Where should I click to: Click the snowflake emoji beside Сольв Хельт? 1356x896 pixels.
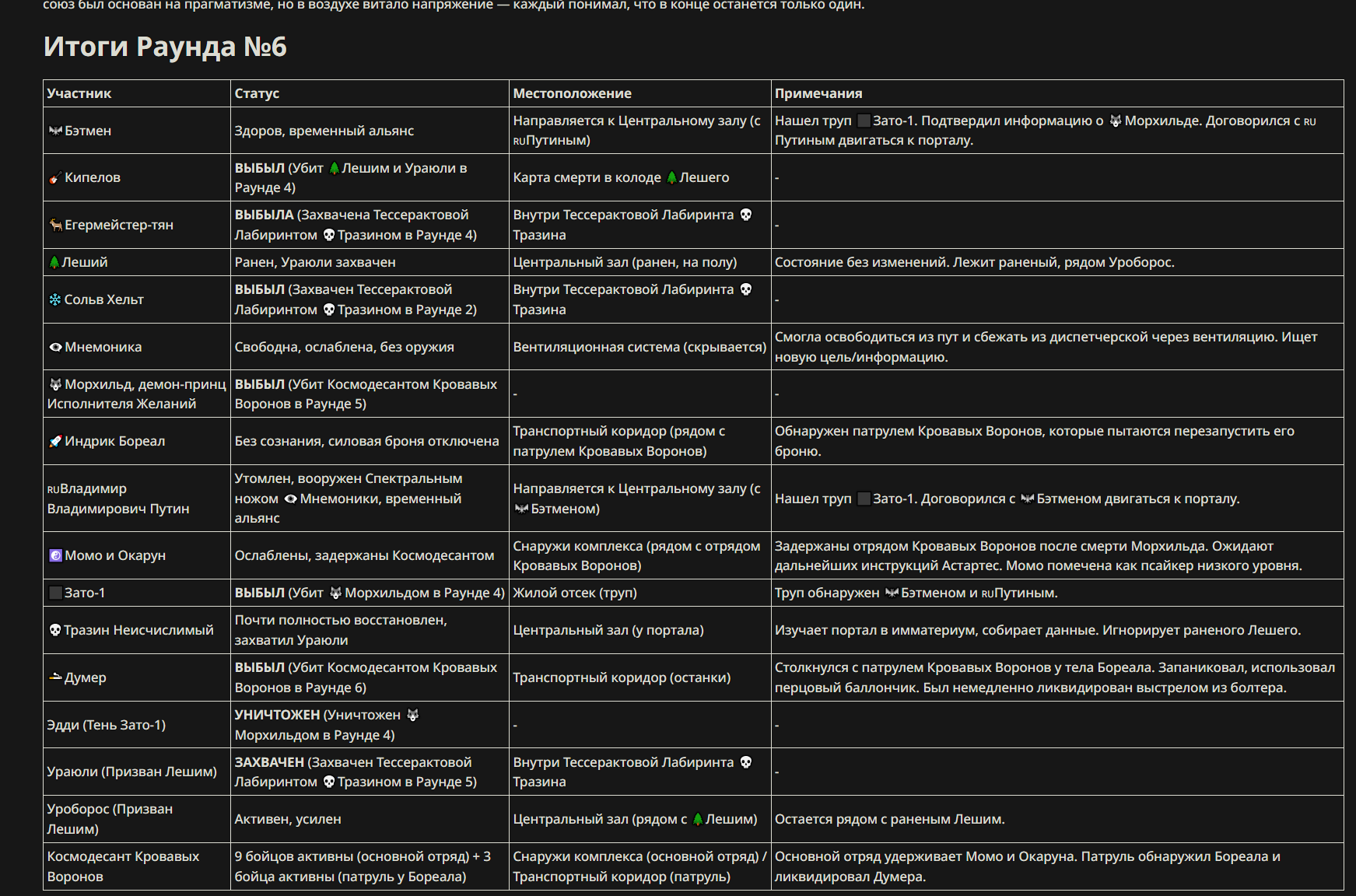click(55, 299)
